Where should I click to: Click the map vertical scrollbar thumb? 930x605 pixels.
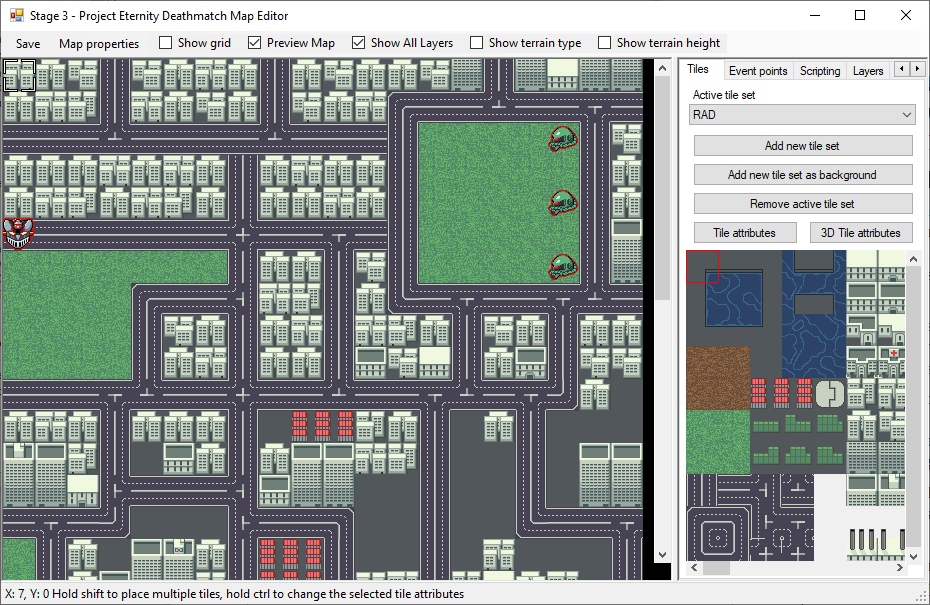tap(663, 189)
